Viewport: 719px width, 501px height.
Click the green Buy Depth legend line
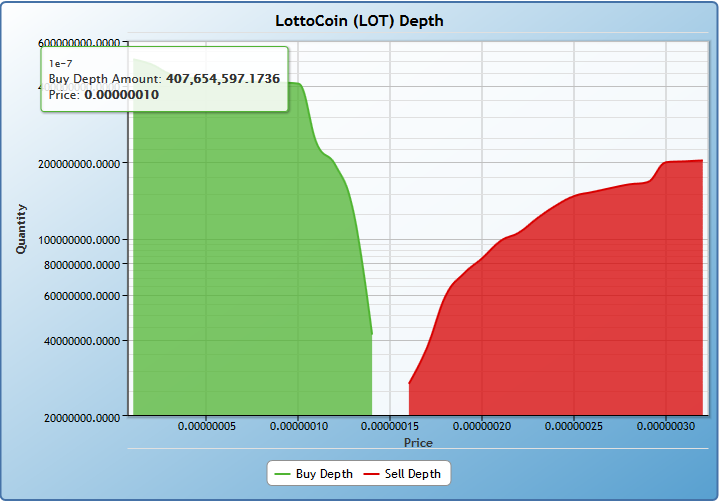(x=282, y=474)
